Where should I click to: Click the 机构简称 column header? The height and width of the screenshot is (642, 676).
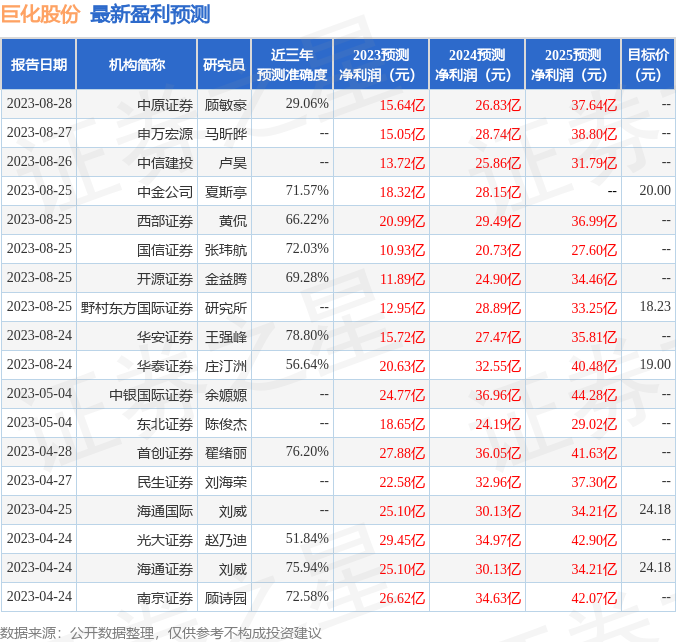click(x=137, y=64)
